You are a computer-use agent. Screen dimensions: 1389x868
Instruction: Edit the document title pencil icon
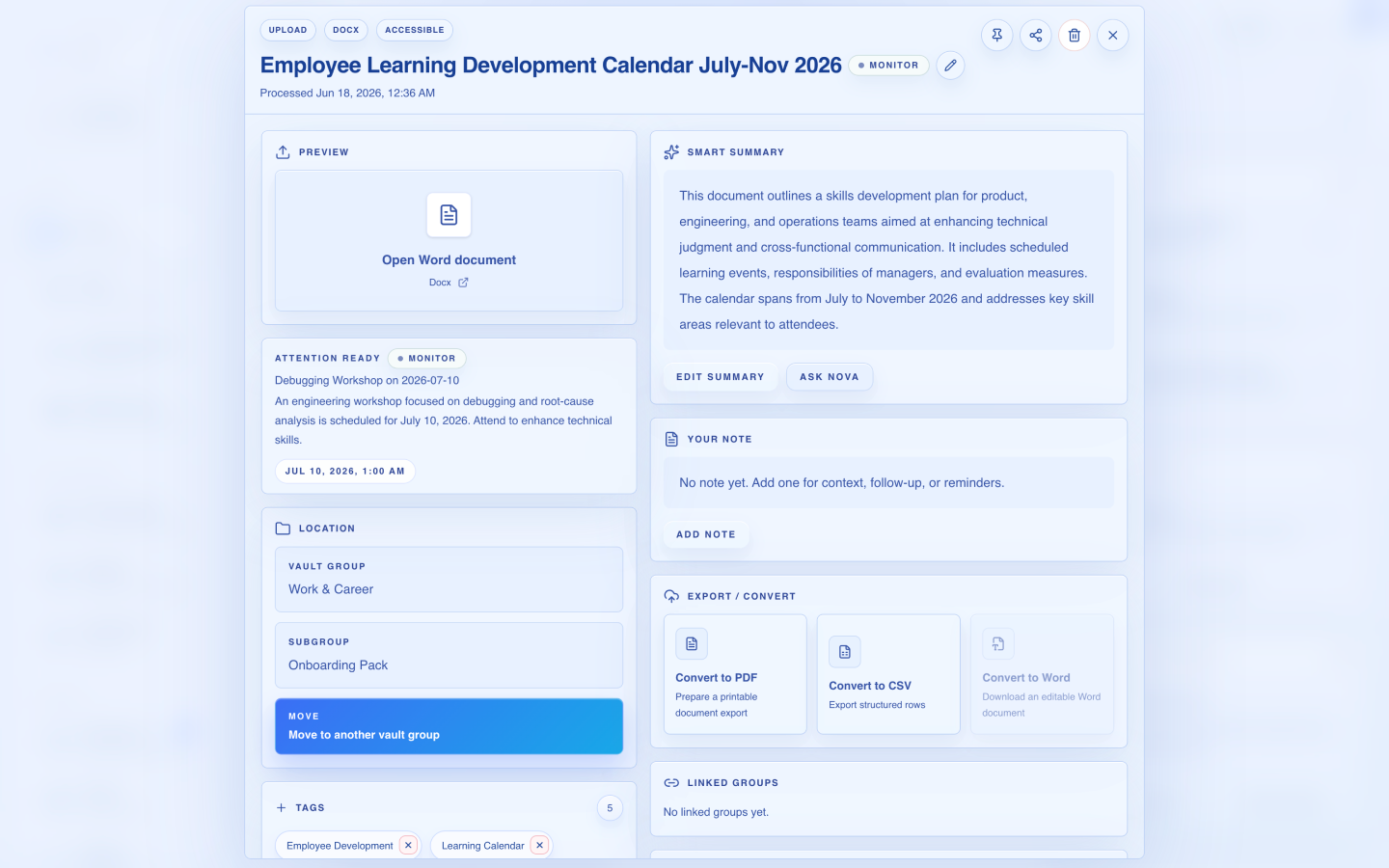pyautogui.click(x=950, y=66)
